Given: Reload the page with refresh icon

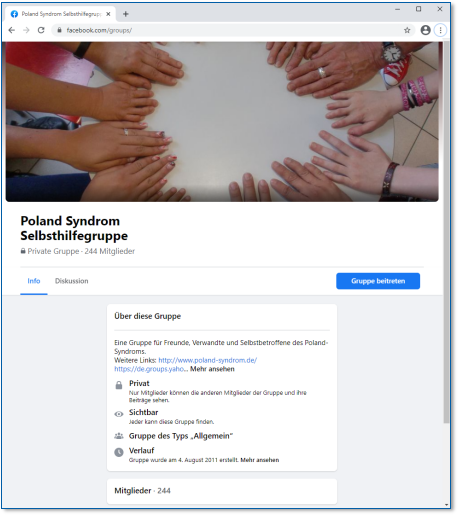Looking at the screenshot, I should pyautogui.click(x=41, y=30).
